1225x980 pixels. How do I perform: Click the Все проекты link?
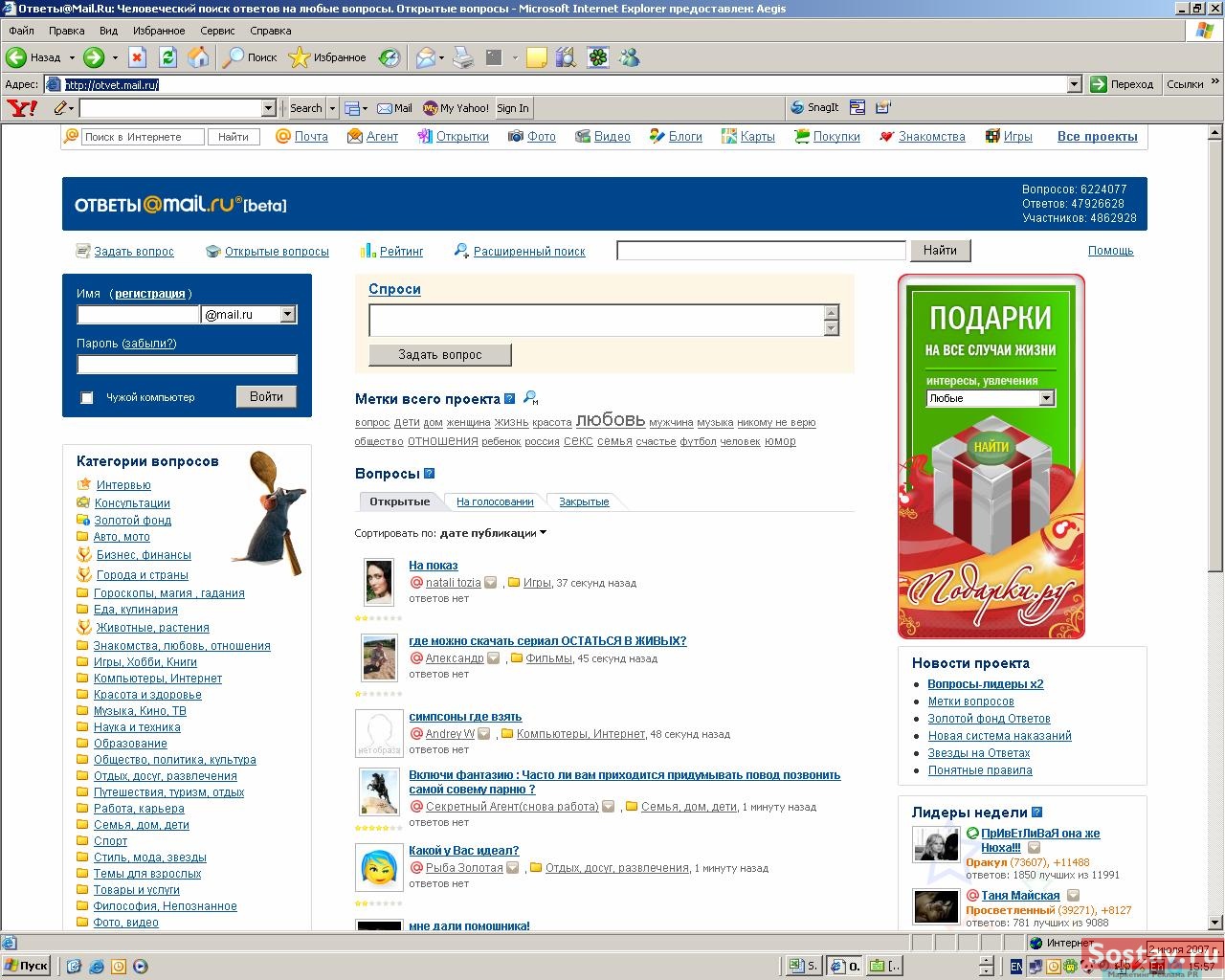[x=1098, y=137]
